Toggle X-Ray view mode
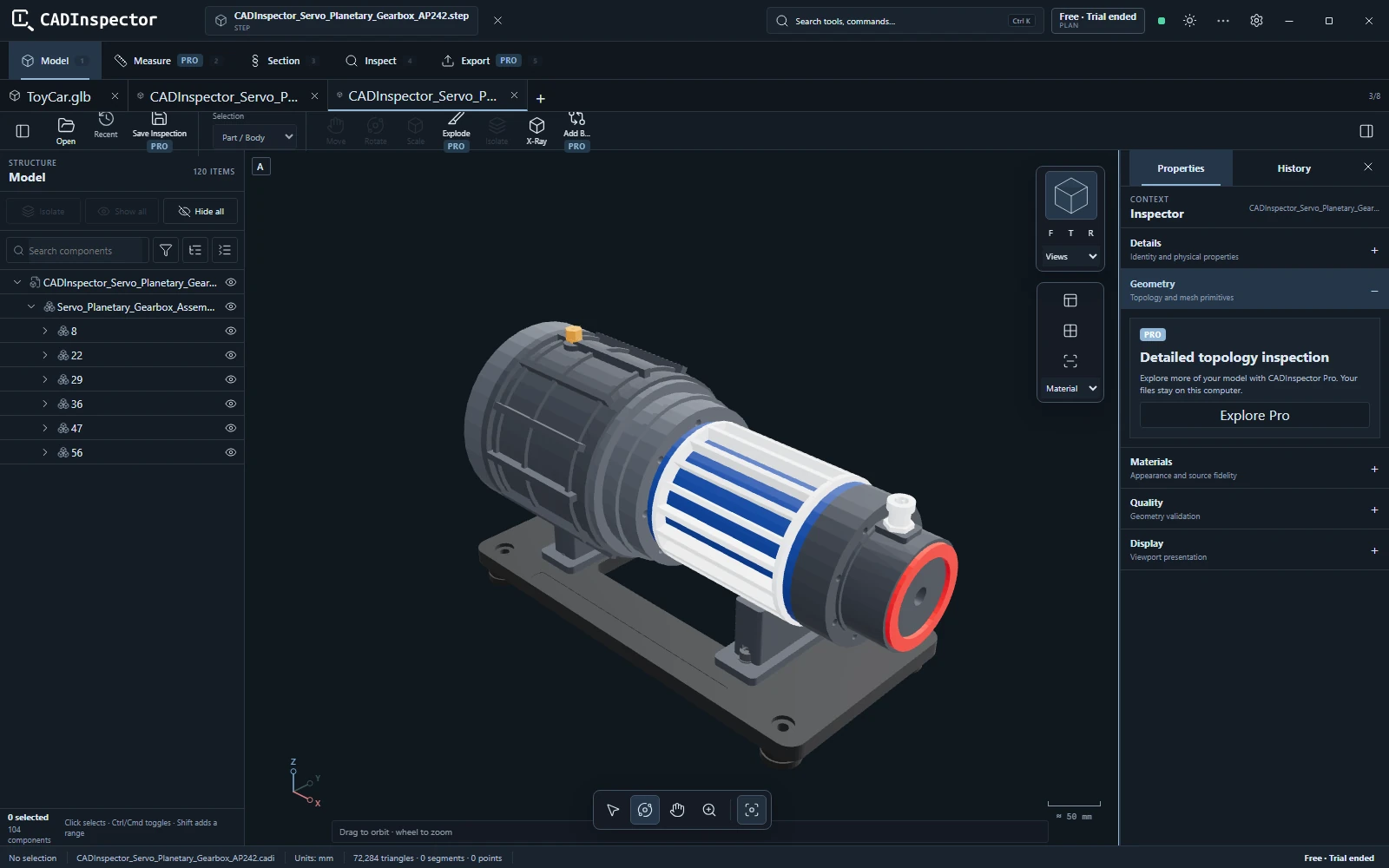This screenshot has height=868, width=1389. (537, 131)
